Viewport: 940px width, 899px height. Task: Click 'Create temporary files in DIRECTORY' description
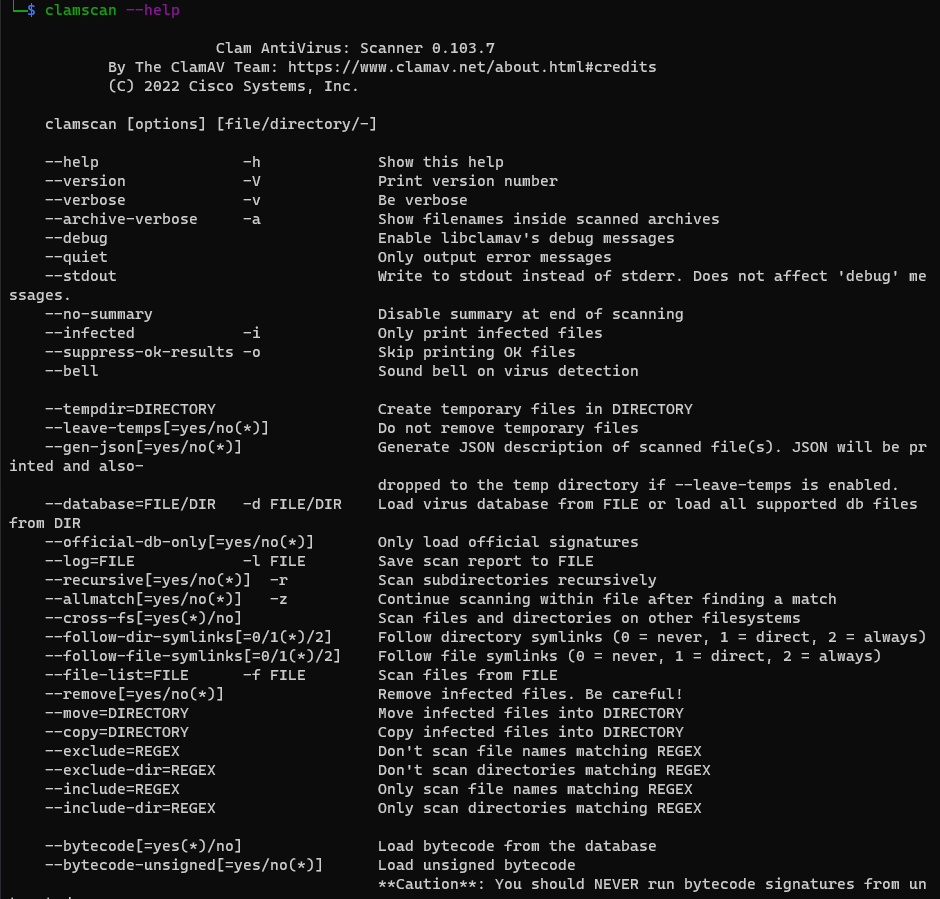pos(535,409)
